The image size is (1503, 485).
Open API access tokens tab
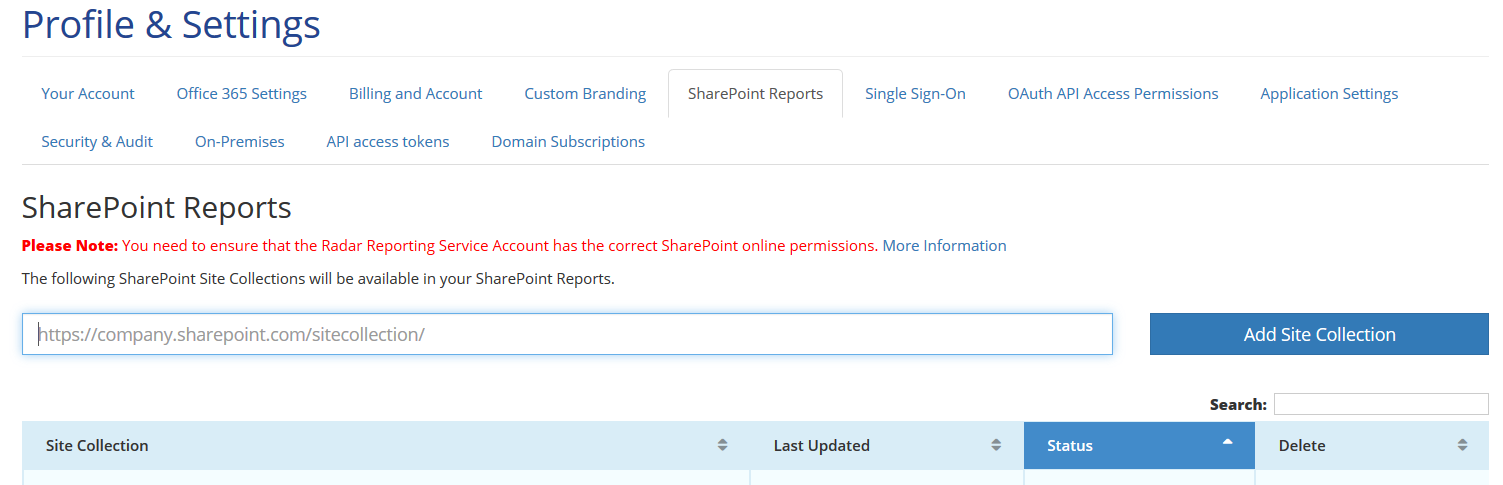click(388, 142)
